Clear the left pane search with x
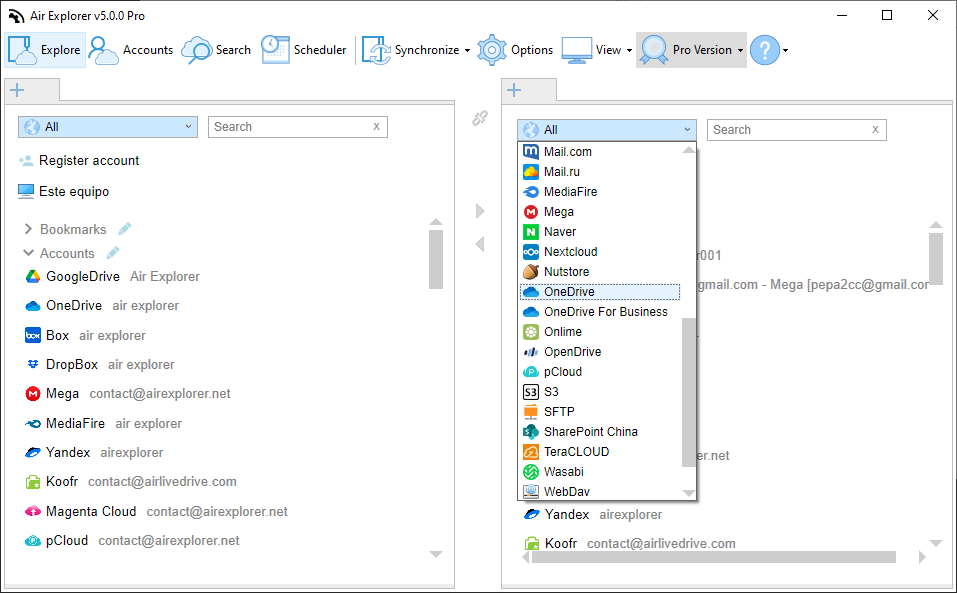This screenshot has height=593, width=957. click(x=377, y=126)
